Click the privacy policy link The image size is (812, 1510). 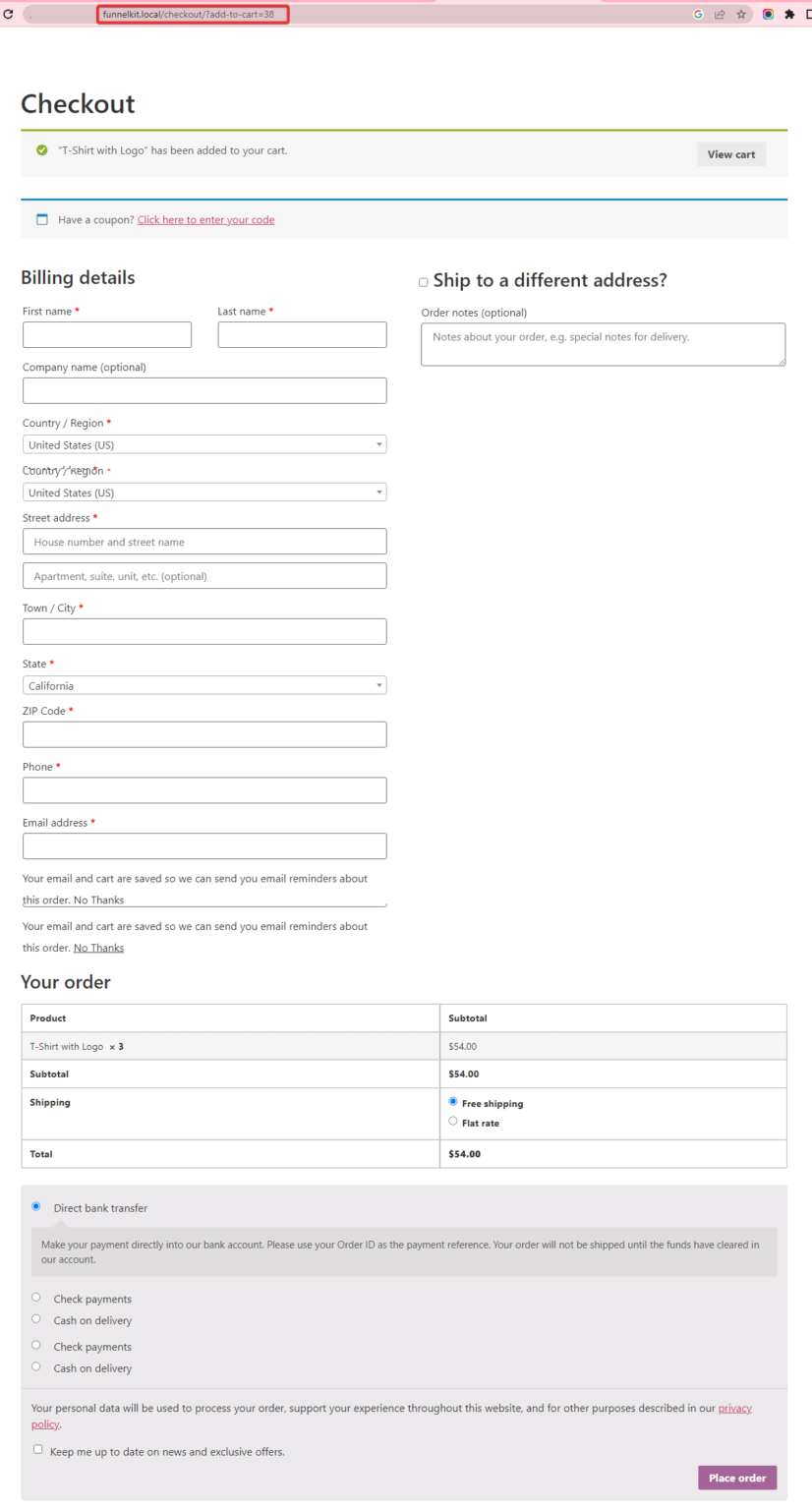pyautogui.click(x=734, y=1407)
